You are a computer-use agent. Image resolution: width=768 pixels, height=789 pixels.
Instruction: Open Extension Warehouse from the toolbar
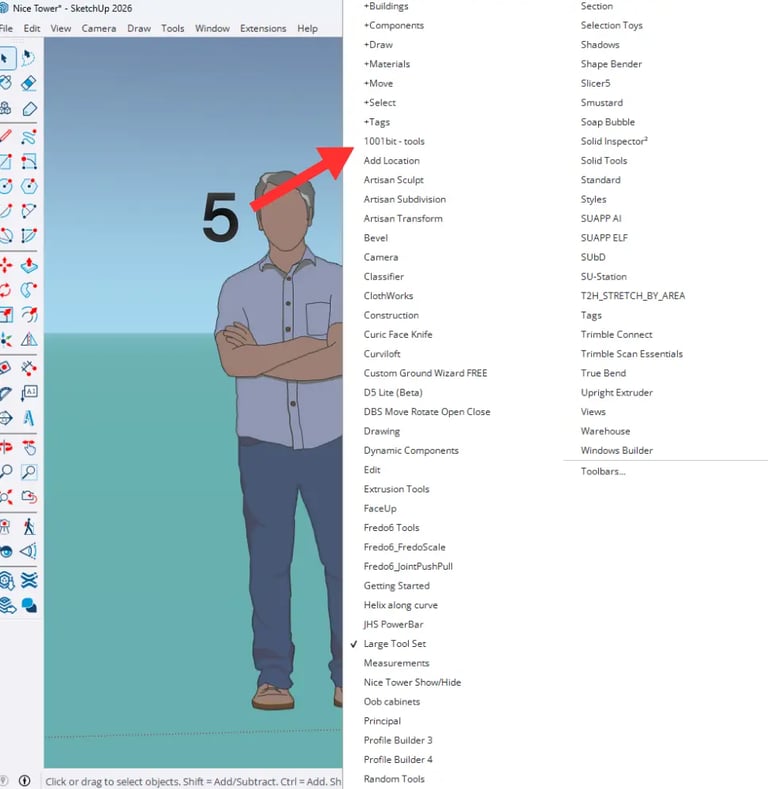click(29, 580)
